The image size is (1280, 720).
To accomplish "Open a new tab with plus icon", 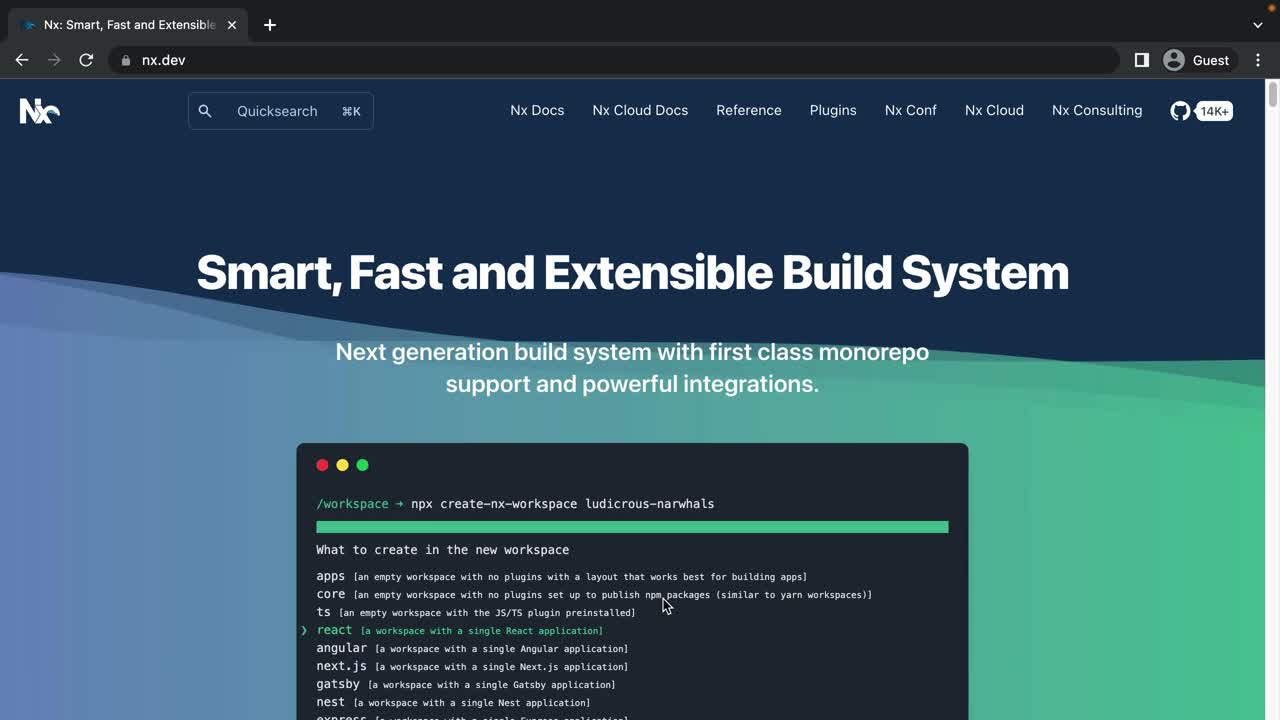I will [270, 25].
